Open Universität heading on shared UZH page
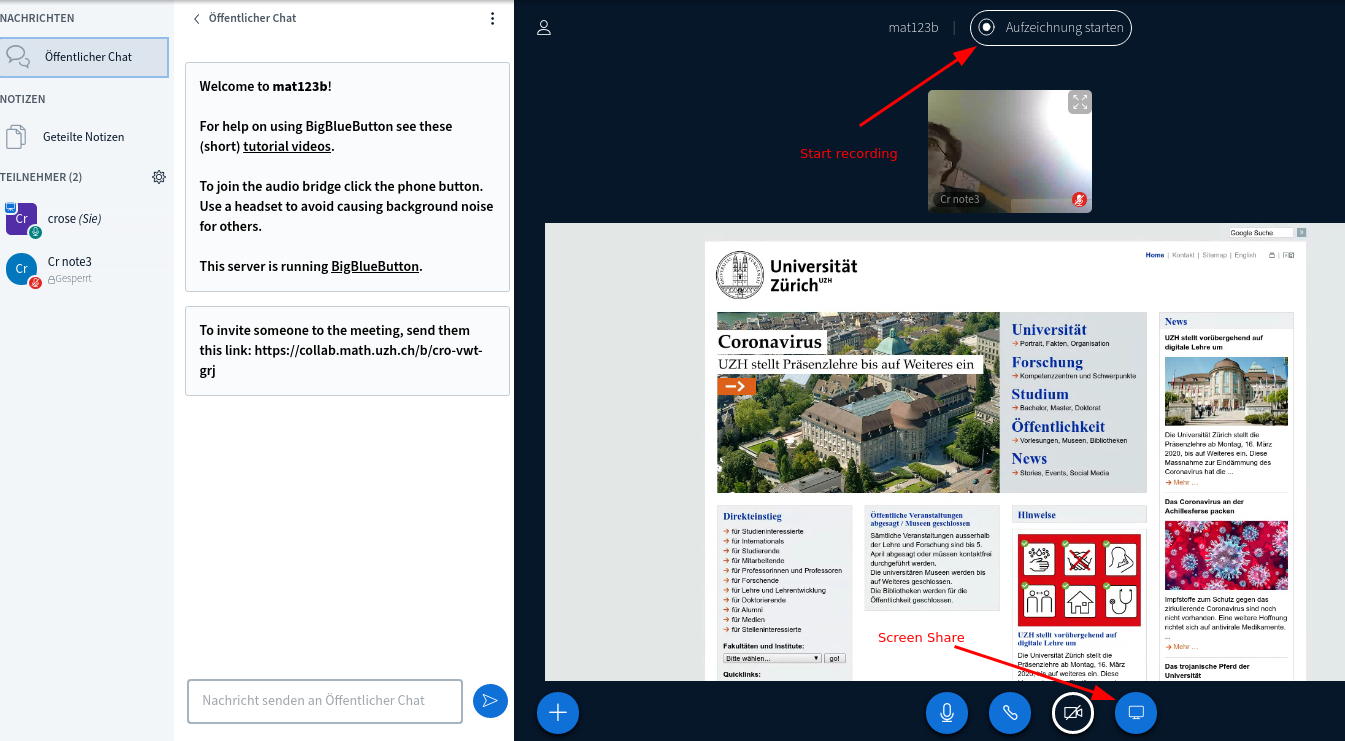Screen dimensions: 1345x741 1049,329
